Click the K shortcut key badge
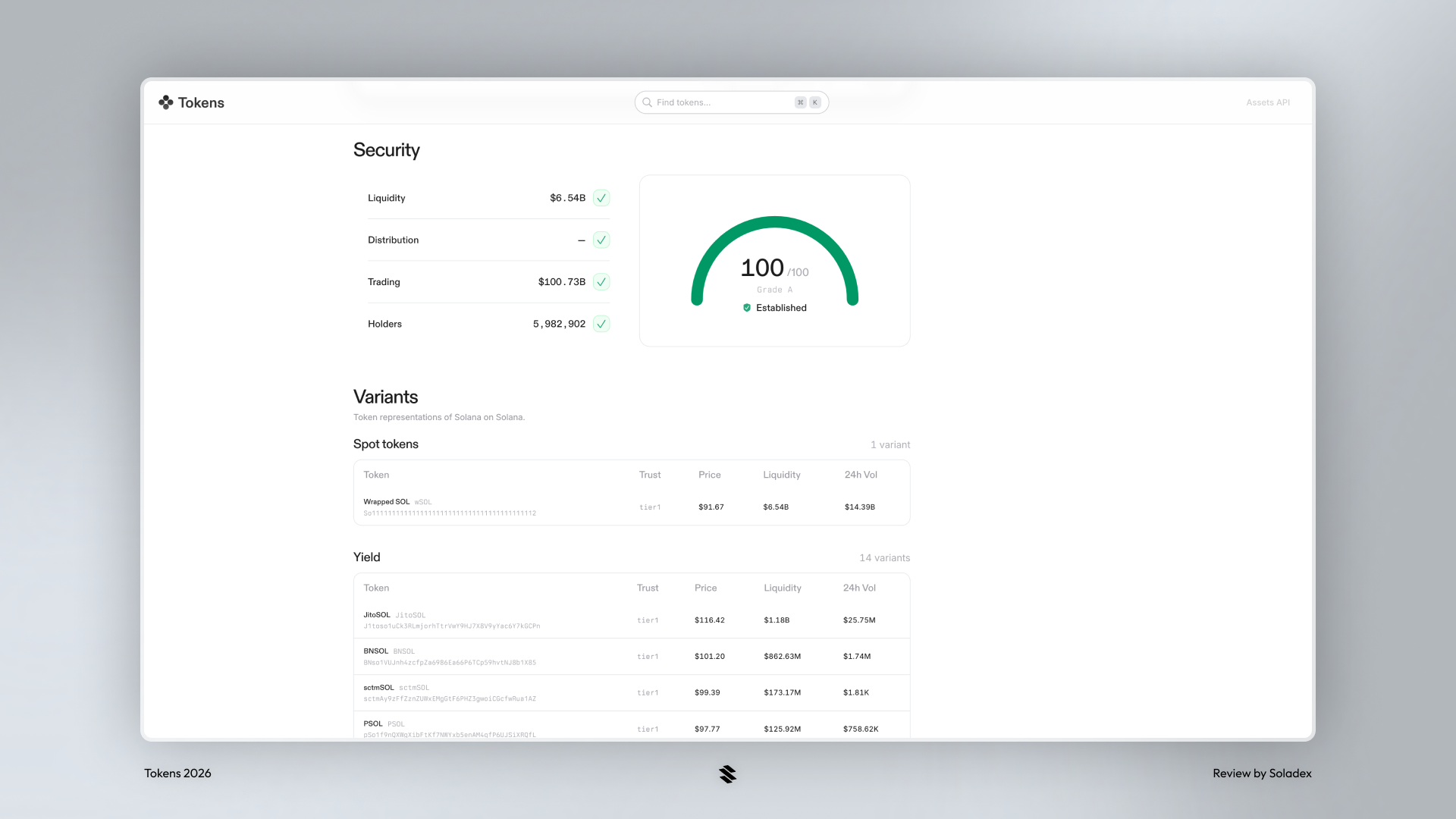Viewport: 1456px width, 819px height. 814,102
